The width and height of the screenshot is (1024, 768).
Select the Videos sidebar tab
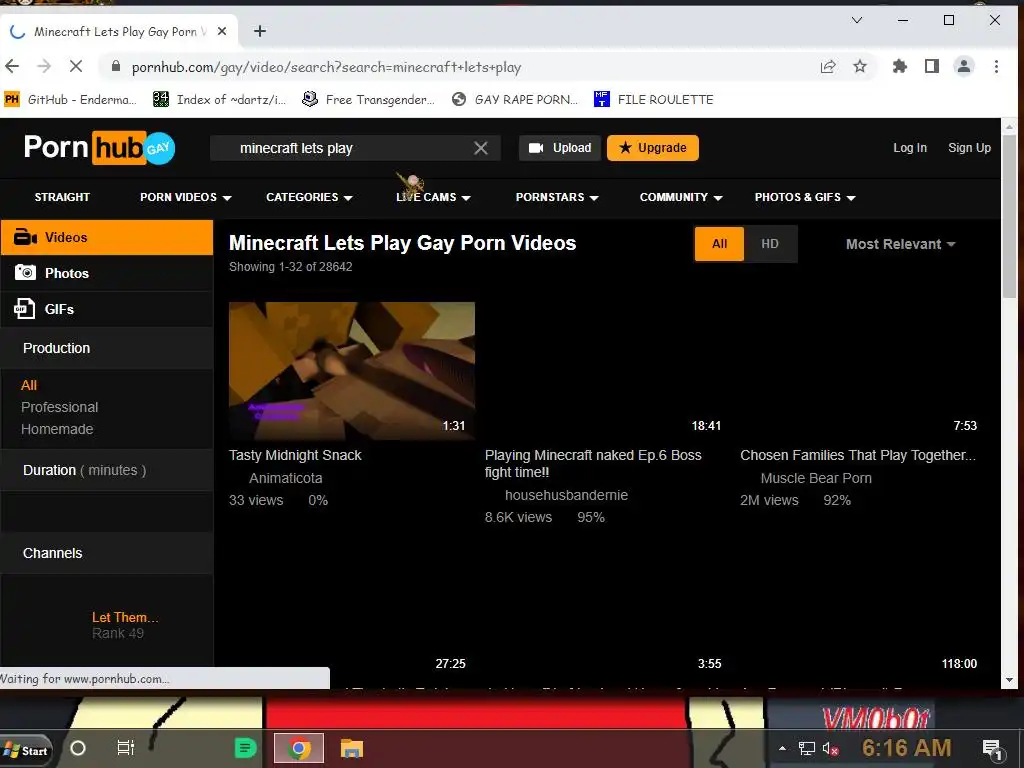[x=106, y=237]
